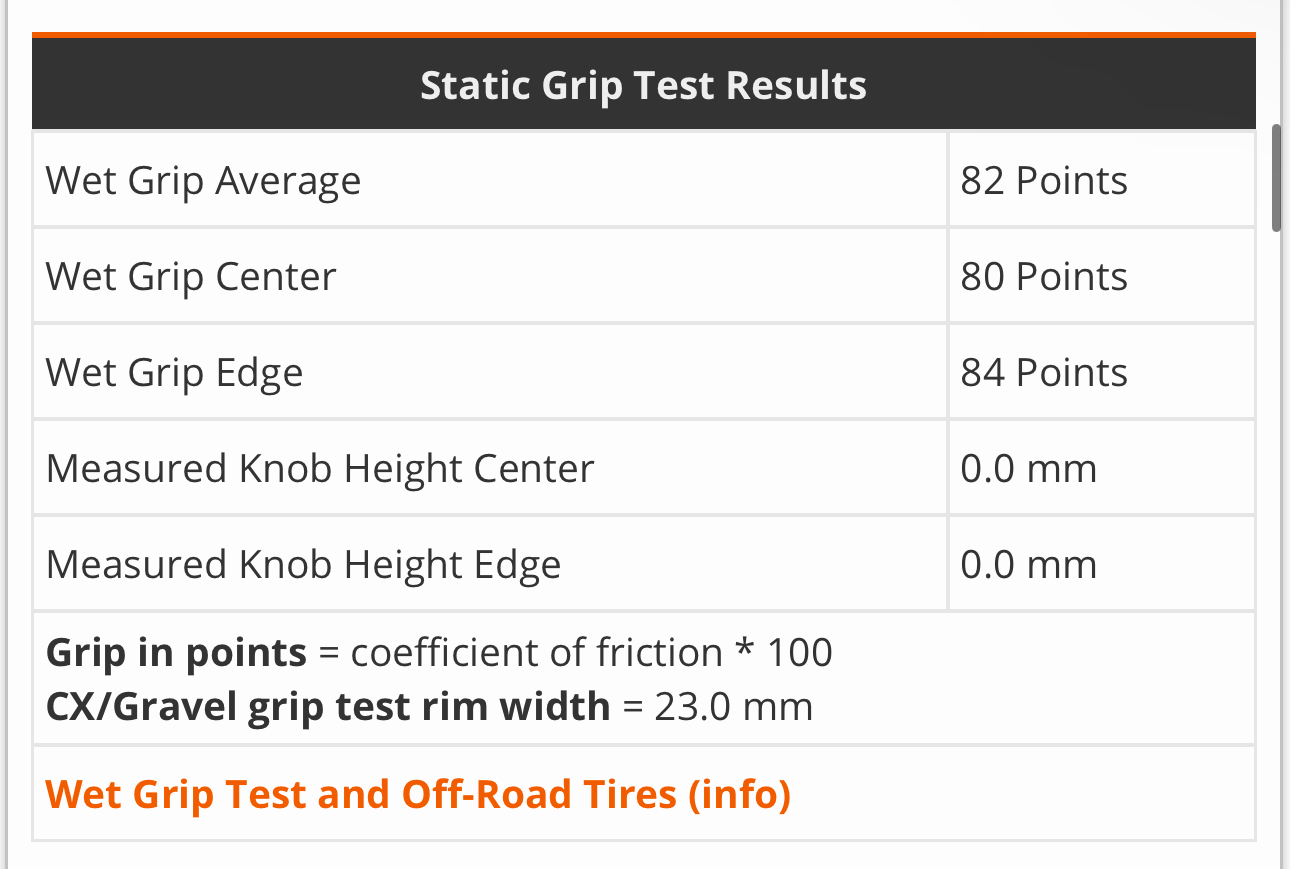1290x869 pixels.
Task: Select the Wet Grip Average row label
Action: click(x=204, y=181)
